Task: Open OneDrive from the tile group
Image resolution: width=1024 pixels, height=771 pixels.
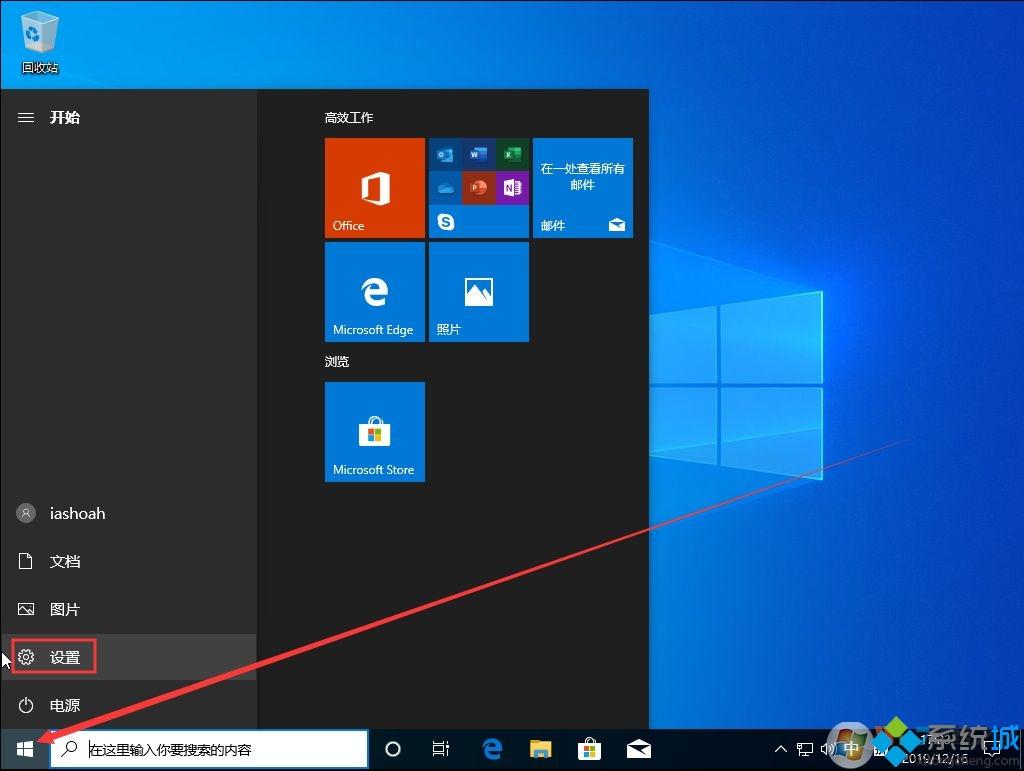Action: (x=446, y=188)
